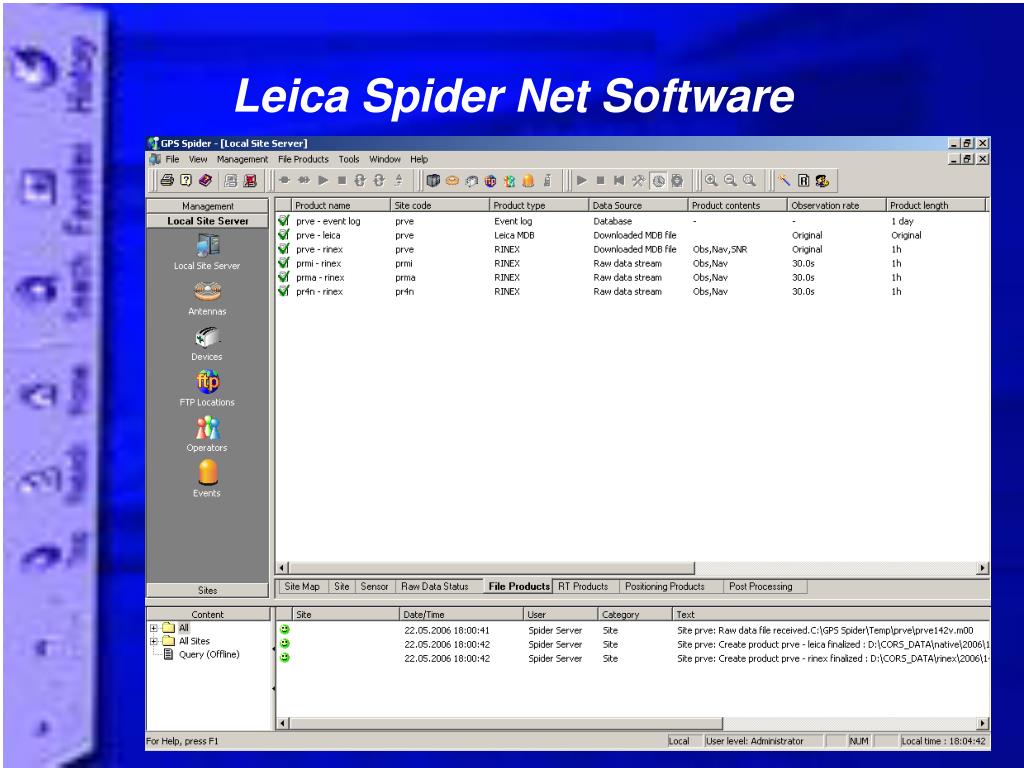Open FTP Locations in the sidebar
This screenshot has height=768, width=1024.
[x=207, y=389]
